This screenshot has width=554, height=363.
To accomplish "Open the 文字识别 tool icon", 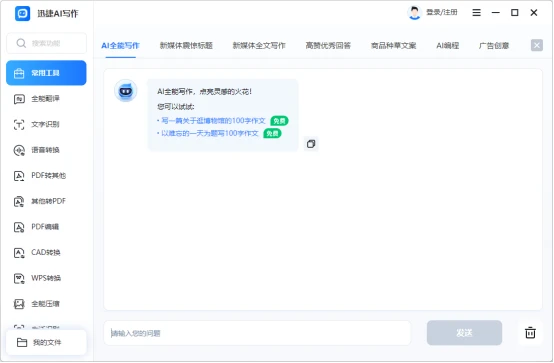I will [19, 124].
